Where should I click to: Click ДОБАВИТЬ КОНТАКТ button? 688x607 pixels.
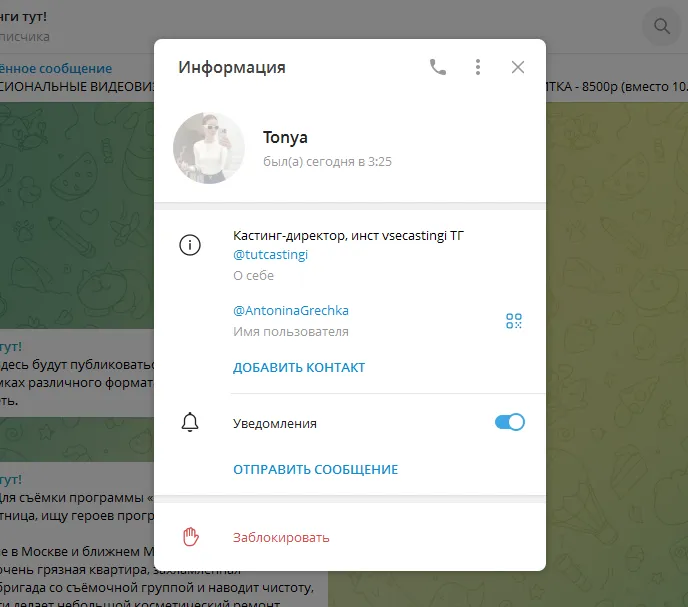tap(299, 367)
